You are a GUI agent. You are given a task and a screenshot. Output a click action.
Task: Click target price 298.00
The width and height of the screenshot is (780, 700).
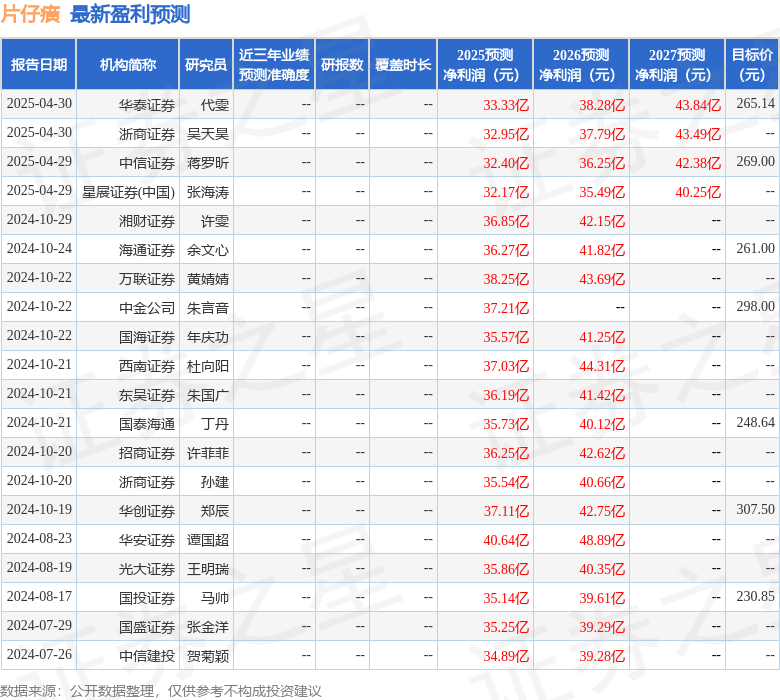tap(756, 306)
